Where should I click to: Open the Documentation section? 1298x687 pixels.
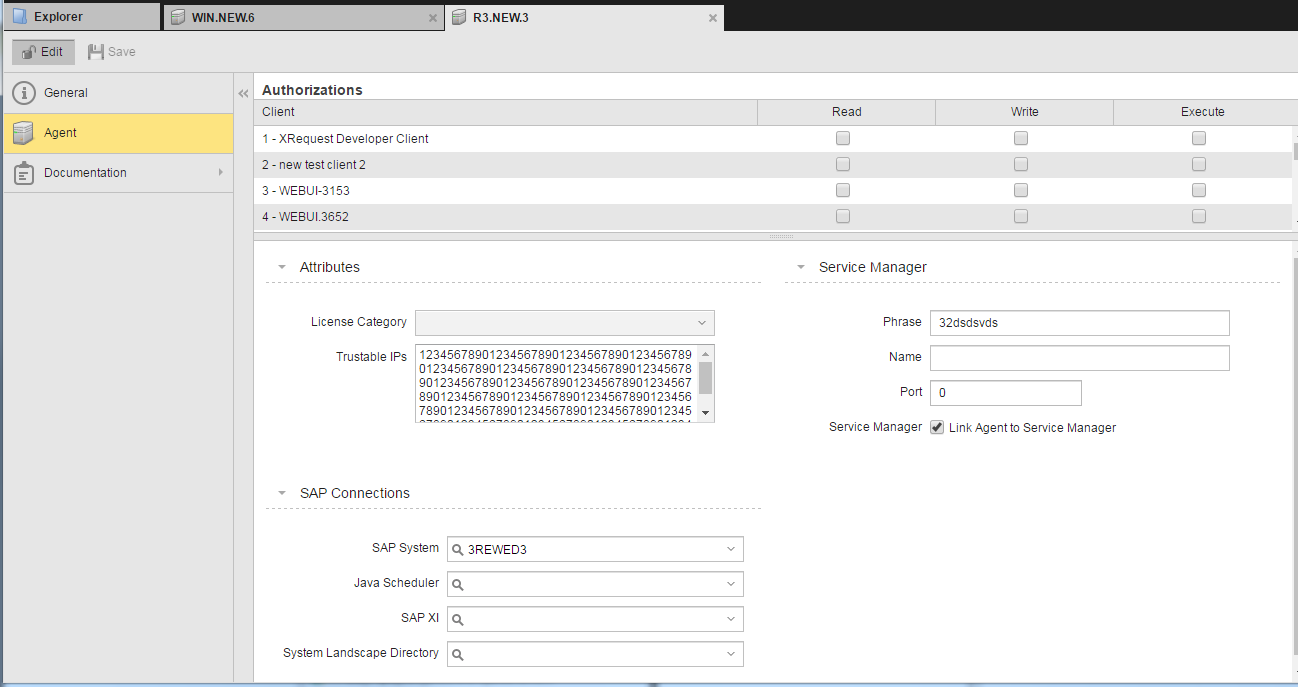coord(118,173)
